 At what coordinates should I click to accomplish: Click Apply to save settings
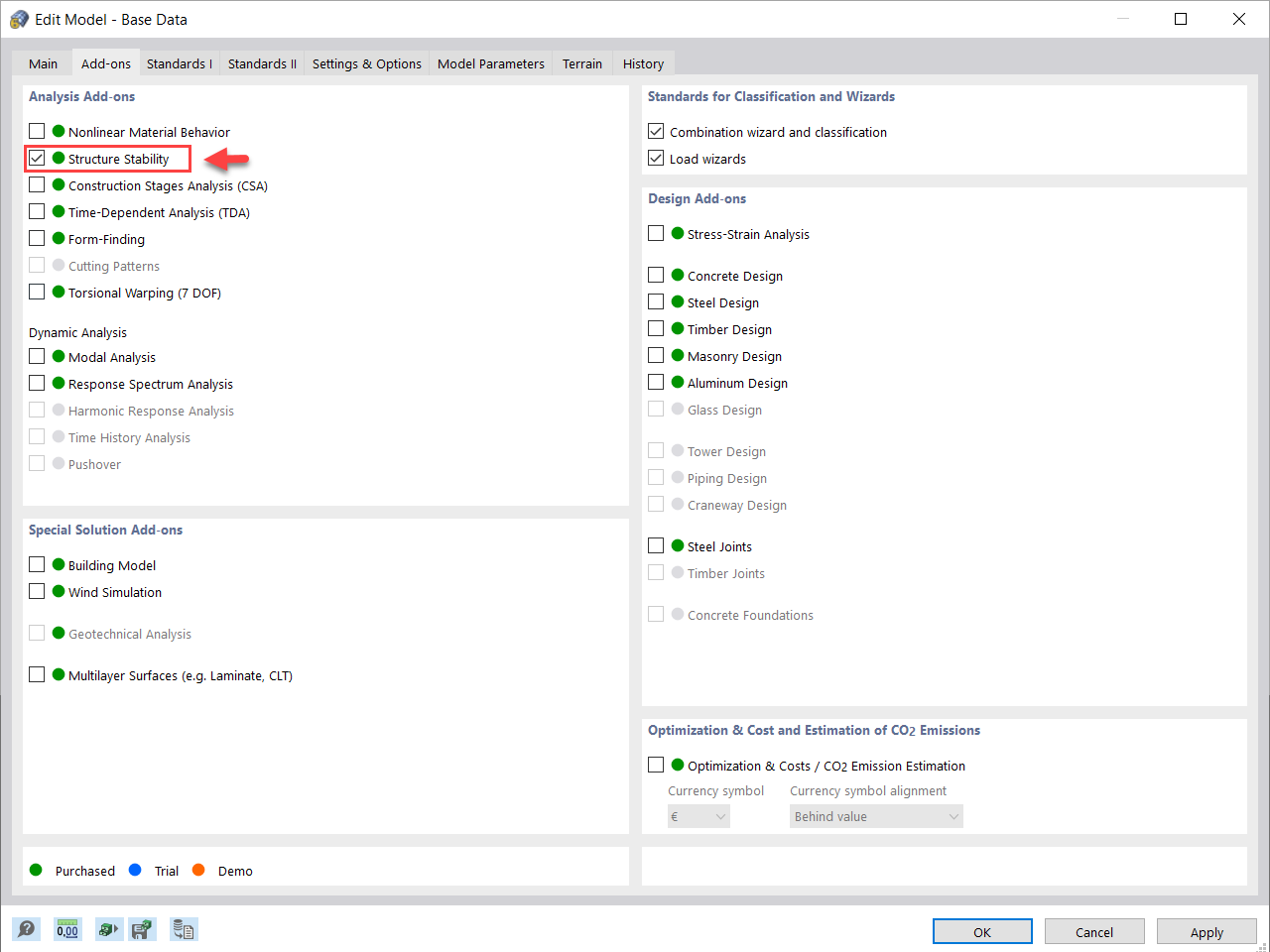pyautogui.click(x=1206, y=931)
